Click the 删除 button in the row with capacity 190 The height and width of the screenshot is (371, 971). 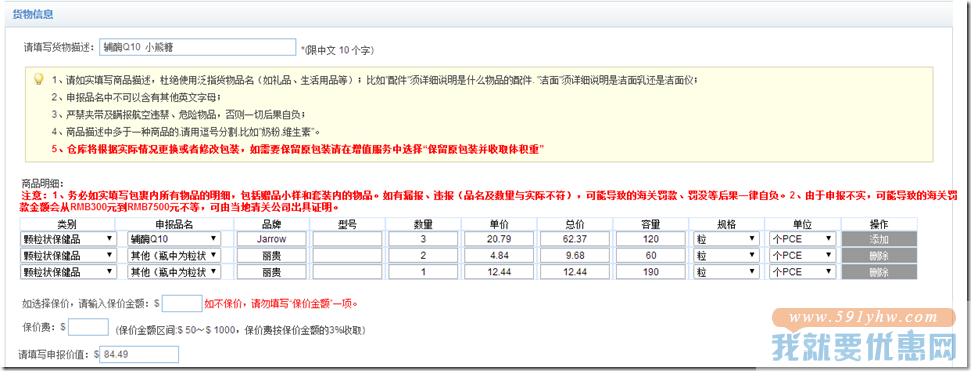point(879,272)
